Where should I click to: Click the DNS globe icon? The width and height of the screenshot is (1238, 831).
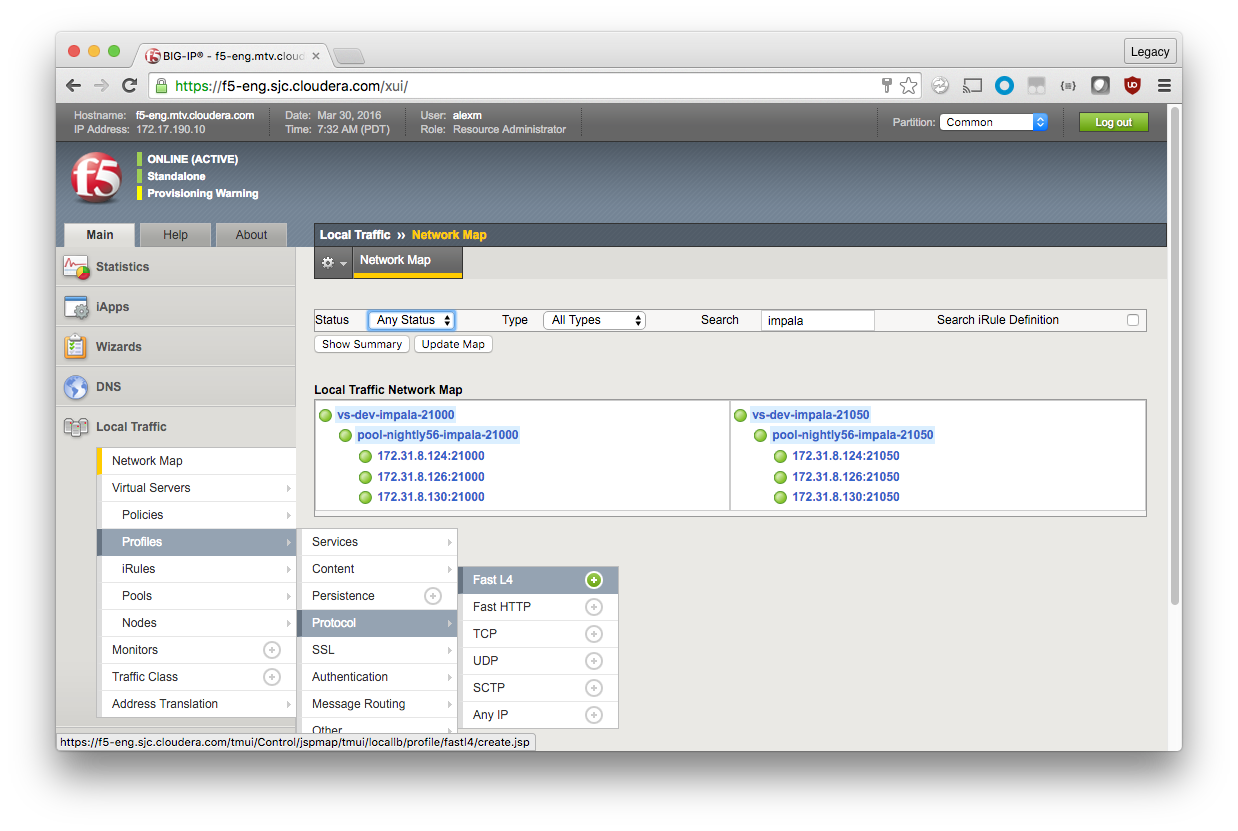coord(76,387)
